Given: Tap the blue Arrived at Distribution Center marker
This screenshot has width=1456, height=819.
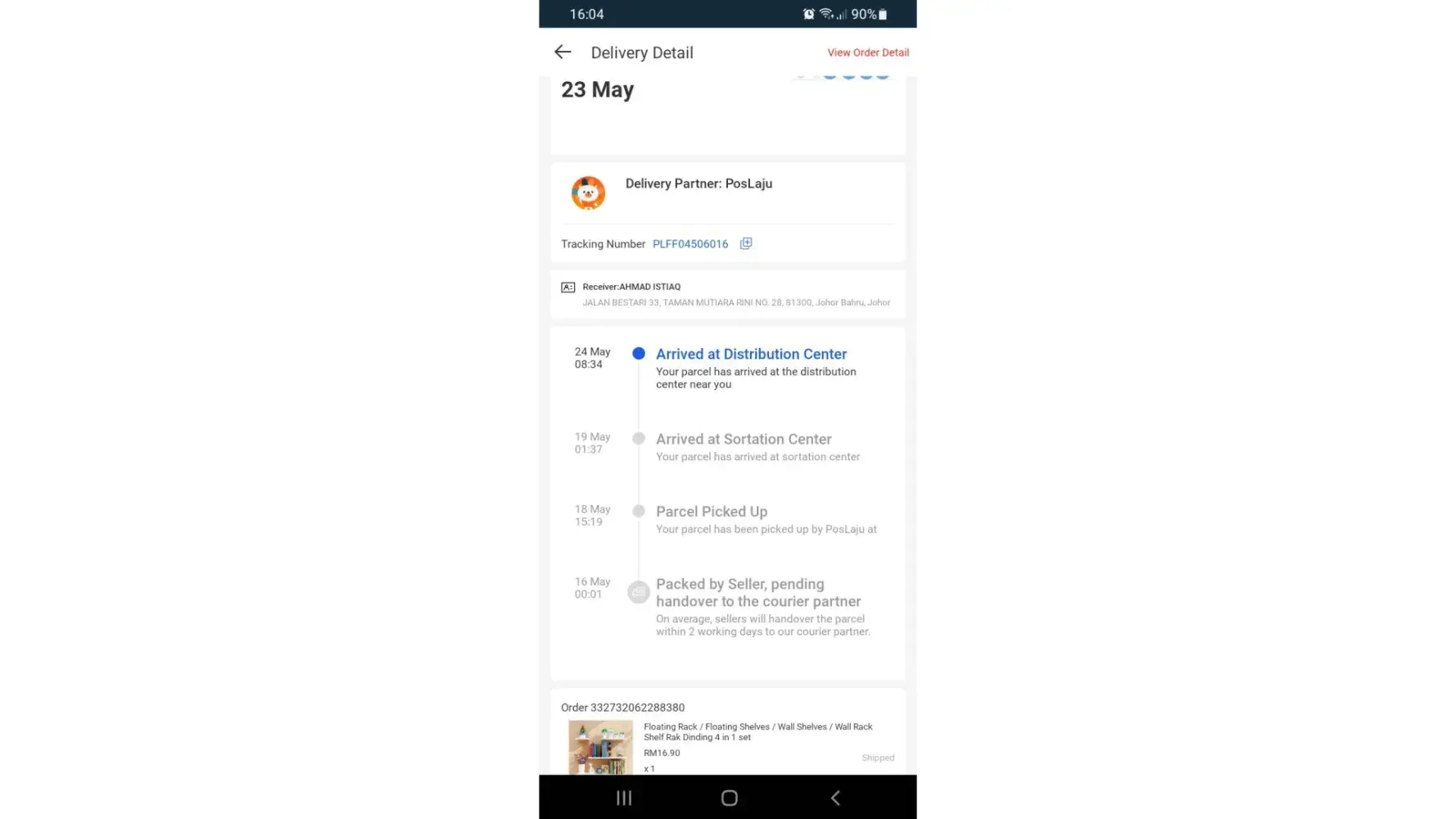Looking at the screenshot, I should (638, 354).
